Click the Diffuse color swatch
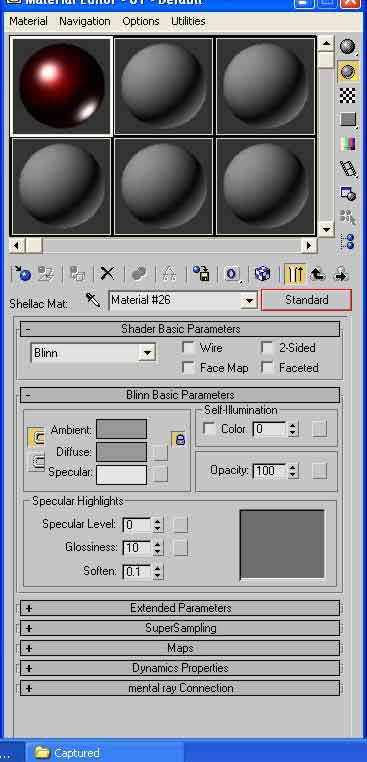This screenshot has height=762, width=367. tap(122, 452)
